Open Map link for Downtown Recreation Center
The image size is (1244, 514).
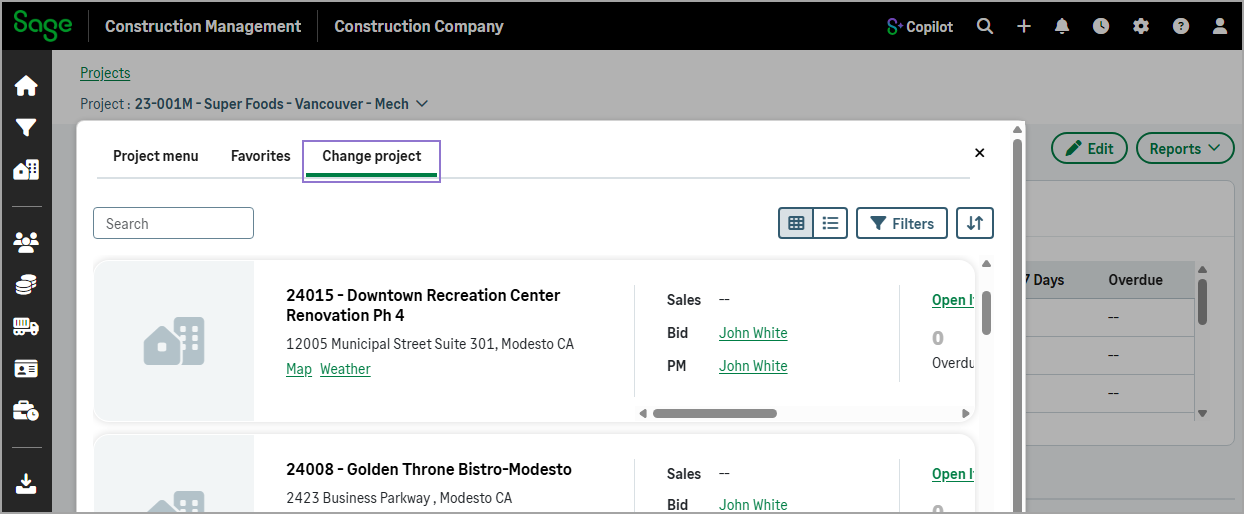click(299, 369)
